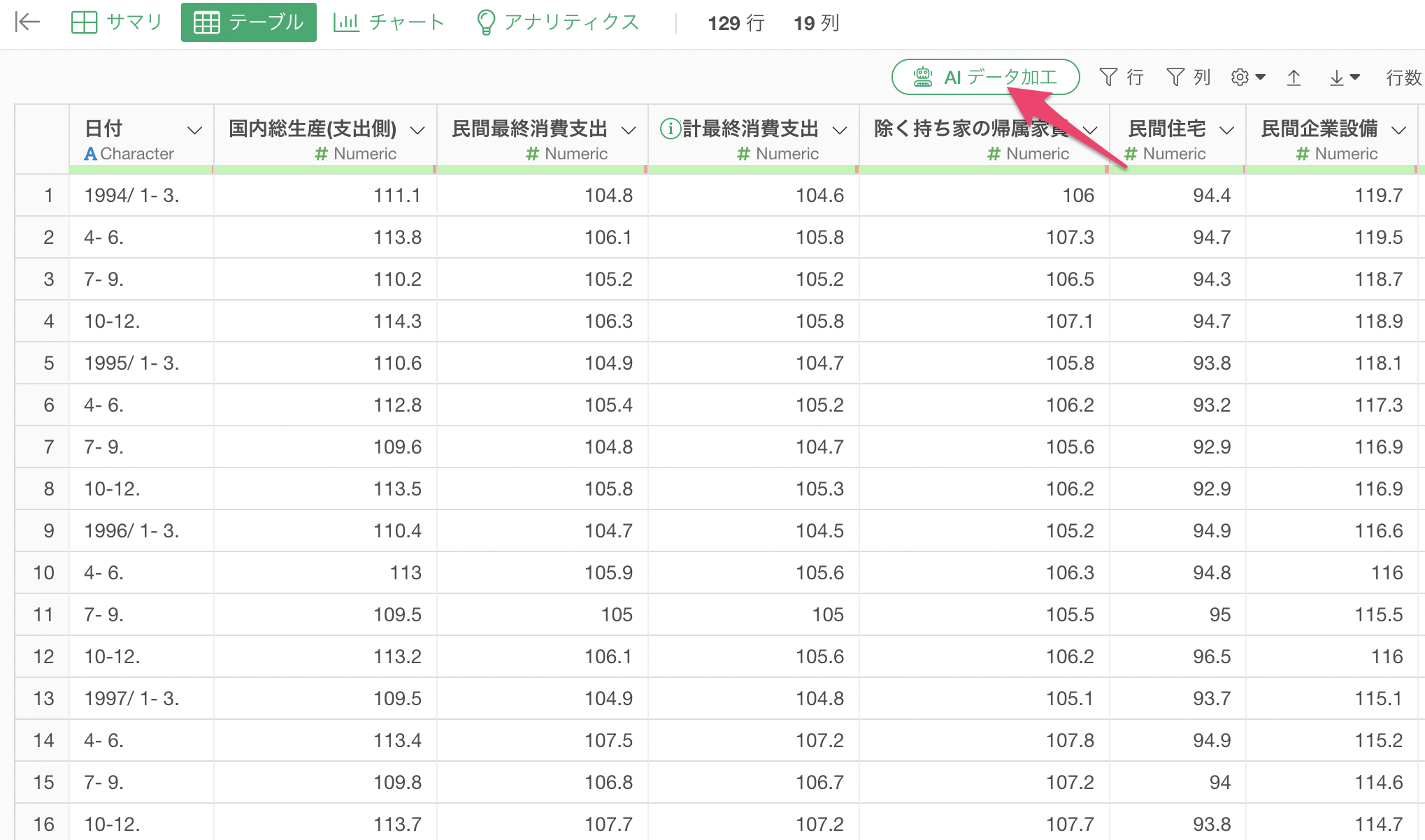Screen dimensions: 1425x840
Task: Expand the 日付 column menu
Action: (195, 130)
